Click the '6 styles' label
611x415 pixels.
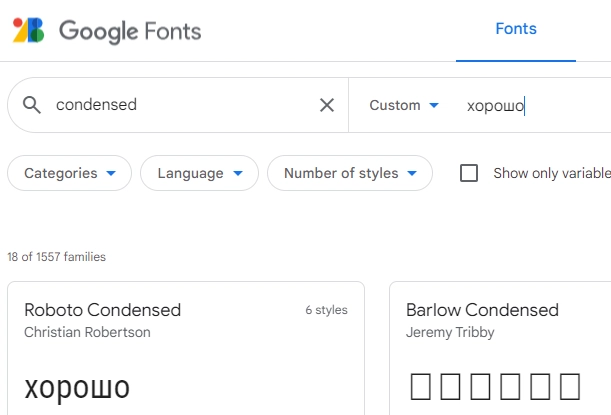click(x=327, y=310)
